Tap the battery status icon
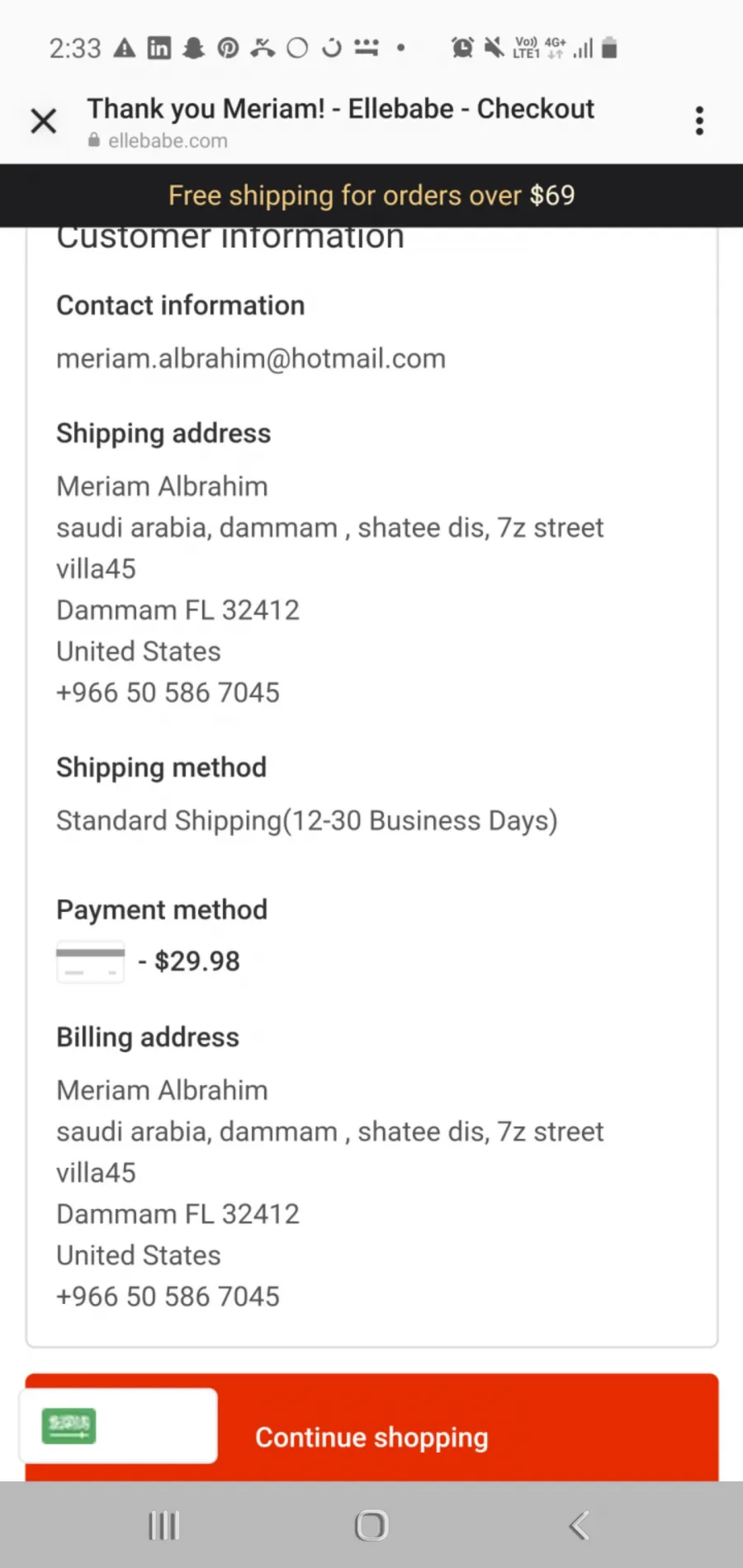Viewport: 743px width, 1568px height. point(609,48)
